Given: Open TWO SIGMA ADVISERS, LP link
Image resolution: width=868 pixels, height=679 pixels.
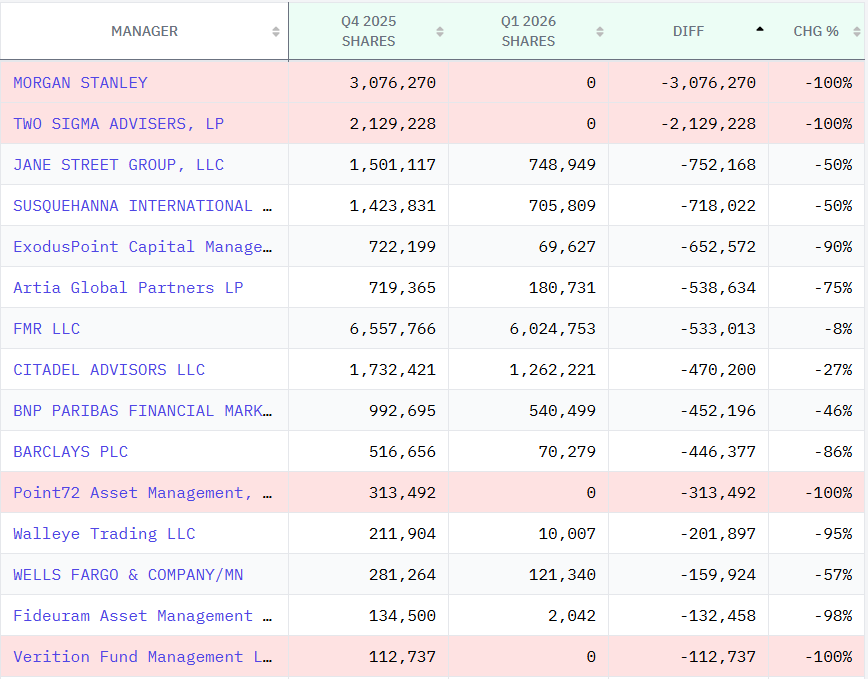Looking at the screenshot, I should pyautogui.click(x=118, y=123).
